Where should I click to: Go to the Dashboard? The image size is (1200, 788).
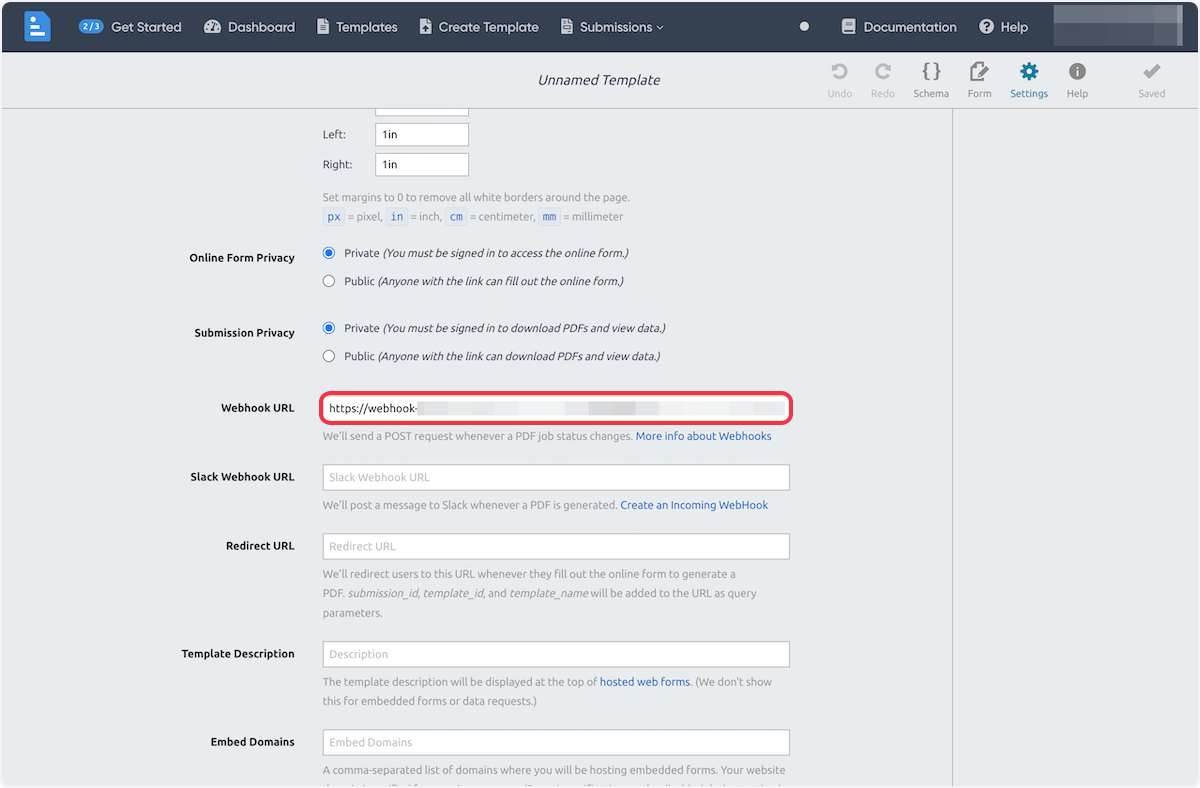(249, 27)
